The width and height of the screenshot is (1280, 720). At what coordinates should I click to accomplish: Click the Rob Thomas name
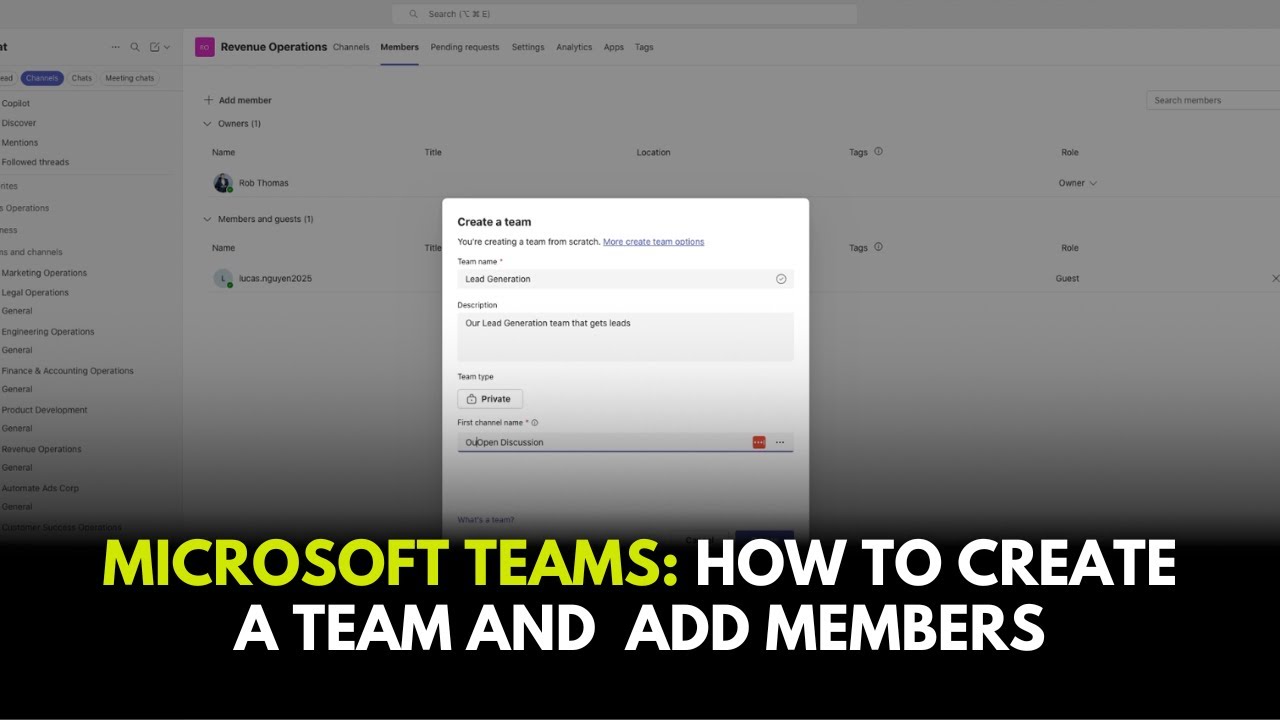click(264, 183)
